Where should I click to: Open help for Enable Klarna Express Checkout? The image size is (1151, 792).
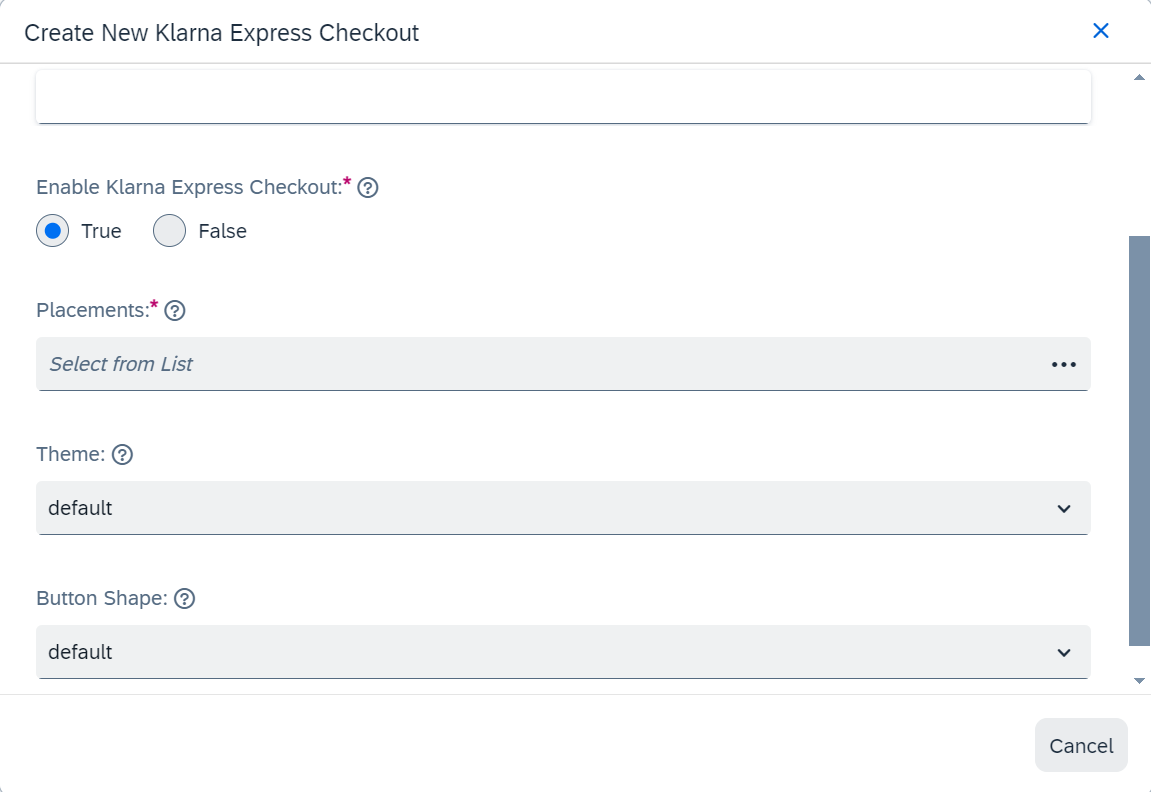pos(368,188)
